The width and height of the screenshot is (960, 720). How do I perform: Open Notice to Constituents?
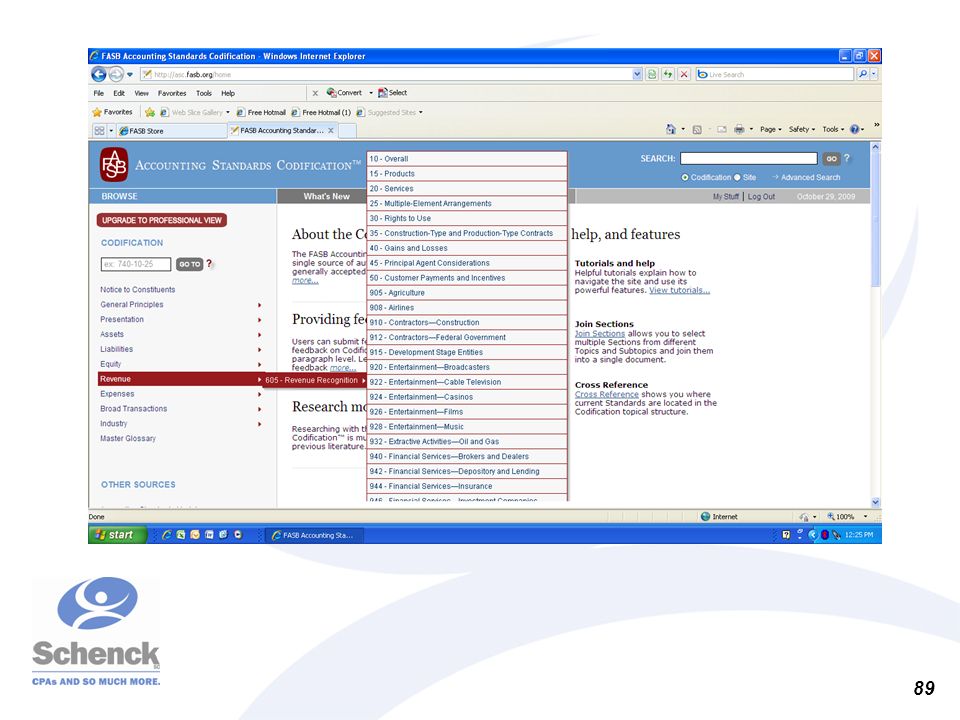(138, 290)
